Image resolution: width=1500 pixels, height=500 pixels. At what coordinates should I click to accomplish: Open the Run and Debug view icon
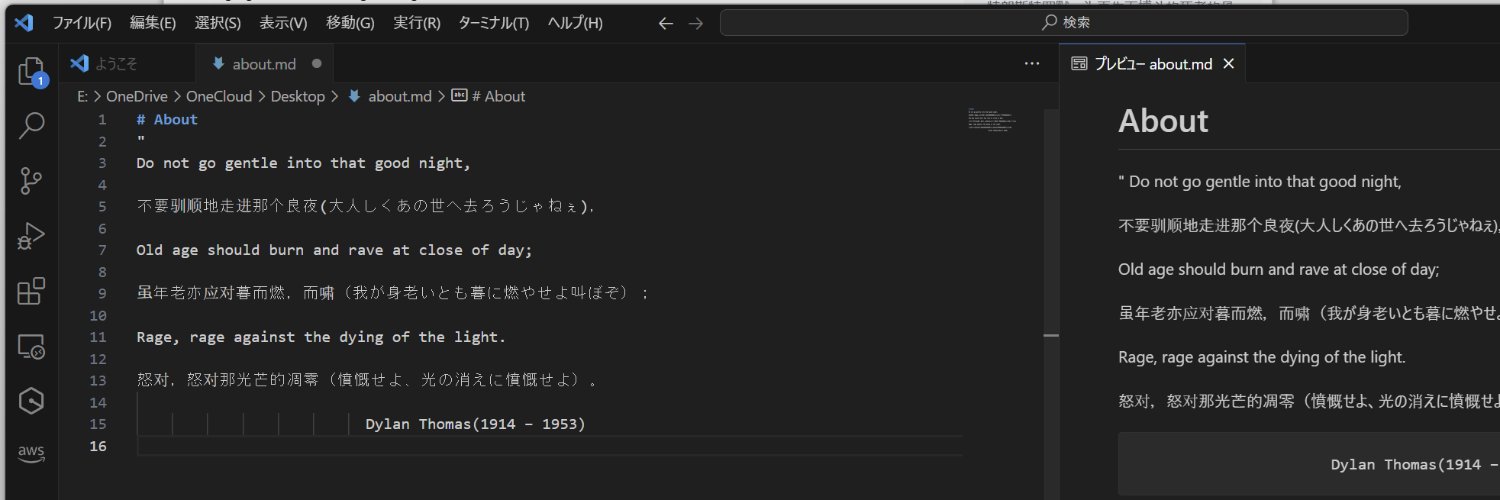[x=32, y=236]
